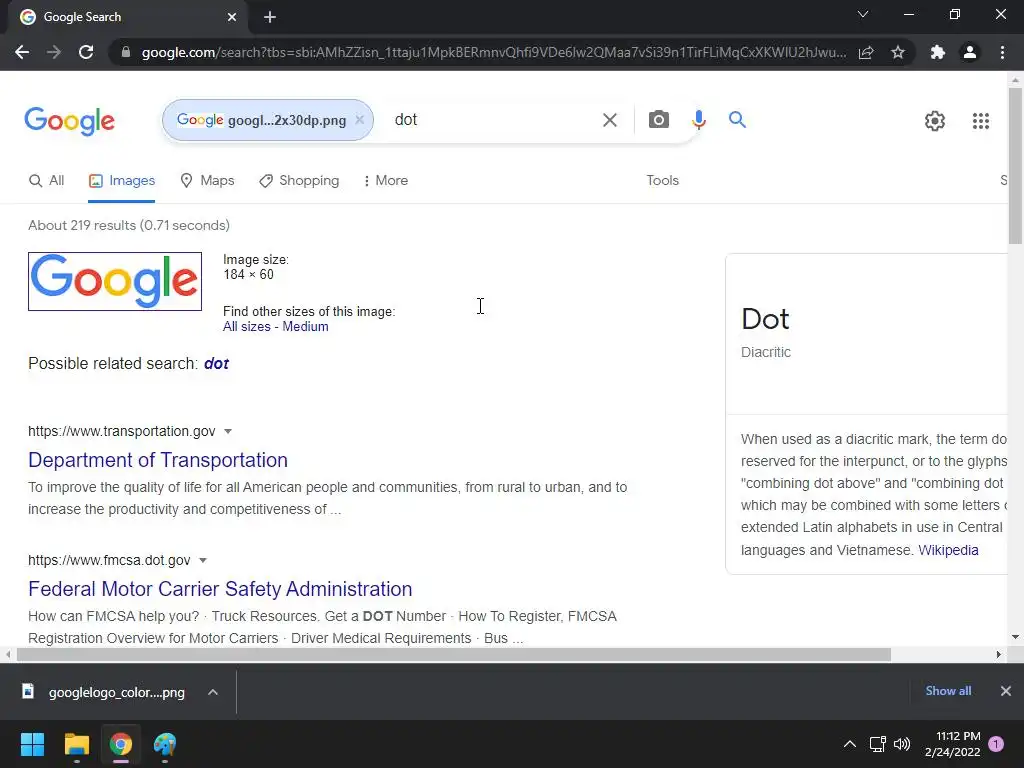
Task: Share this page via the share icon
Action: point(866,52)
